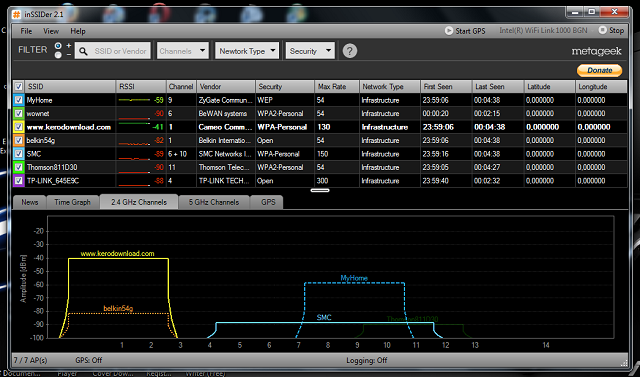Click the Stop scanning icon
This screenshot has width=640, height=377.
(x=602, y=30)
